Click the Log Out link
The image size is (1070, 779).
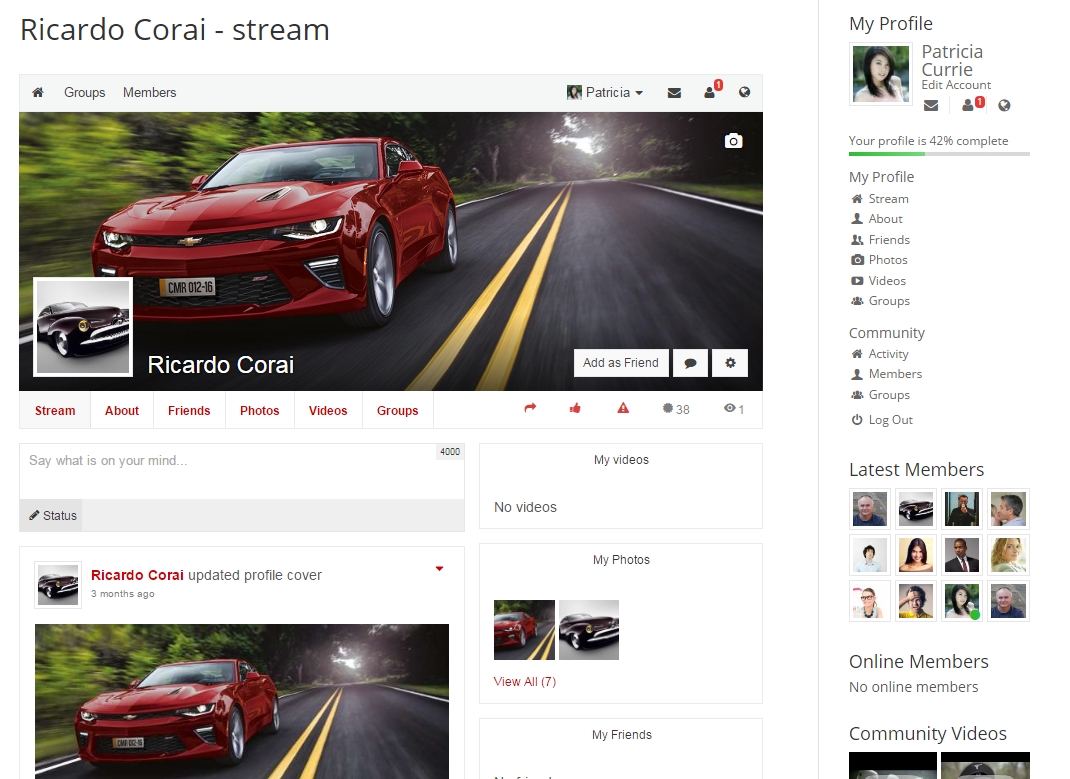(890, 420)
